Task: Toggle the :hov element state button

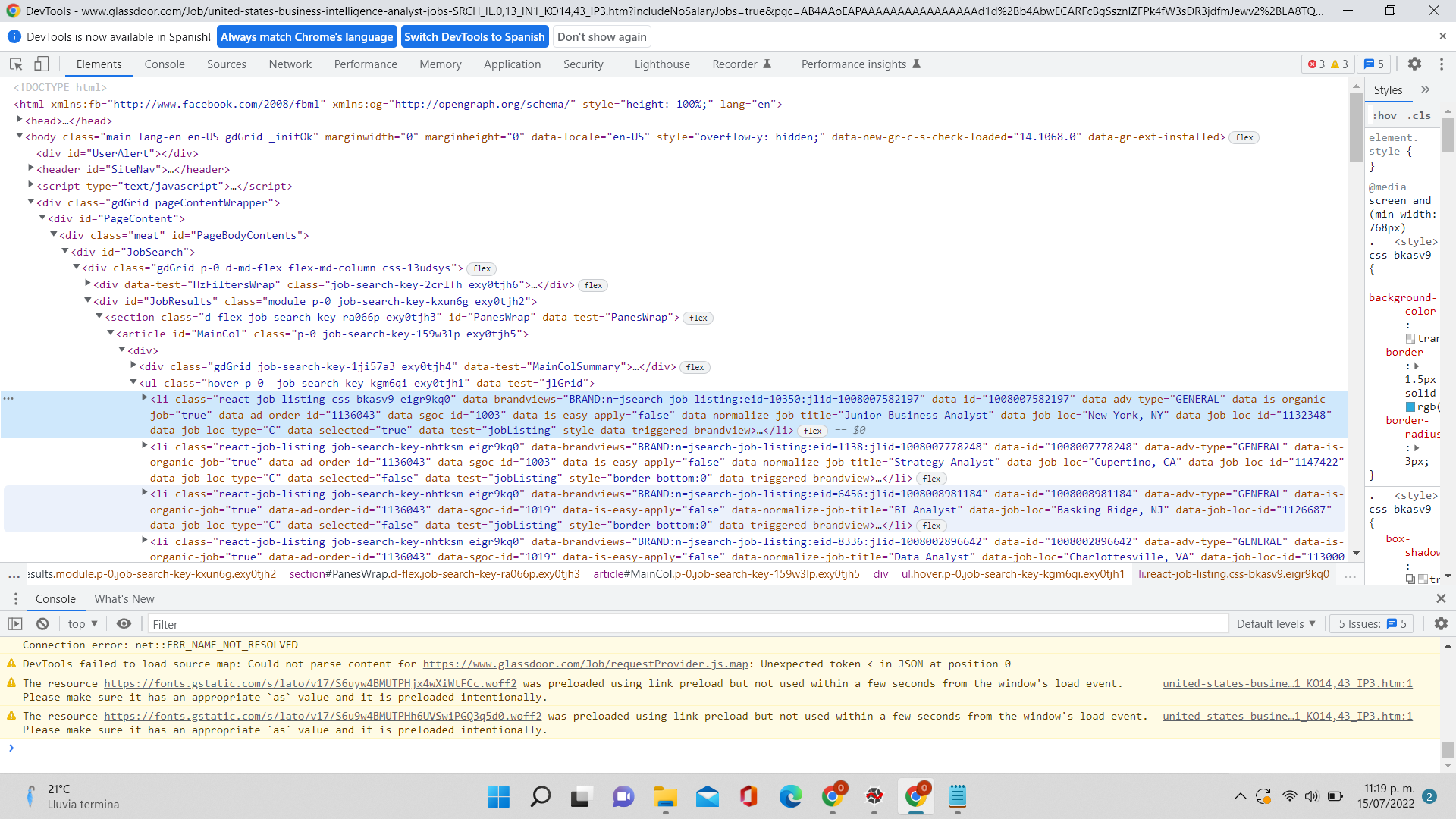Action: 1385,115
